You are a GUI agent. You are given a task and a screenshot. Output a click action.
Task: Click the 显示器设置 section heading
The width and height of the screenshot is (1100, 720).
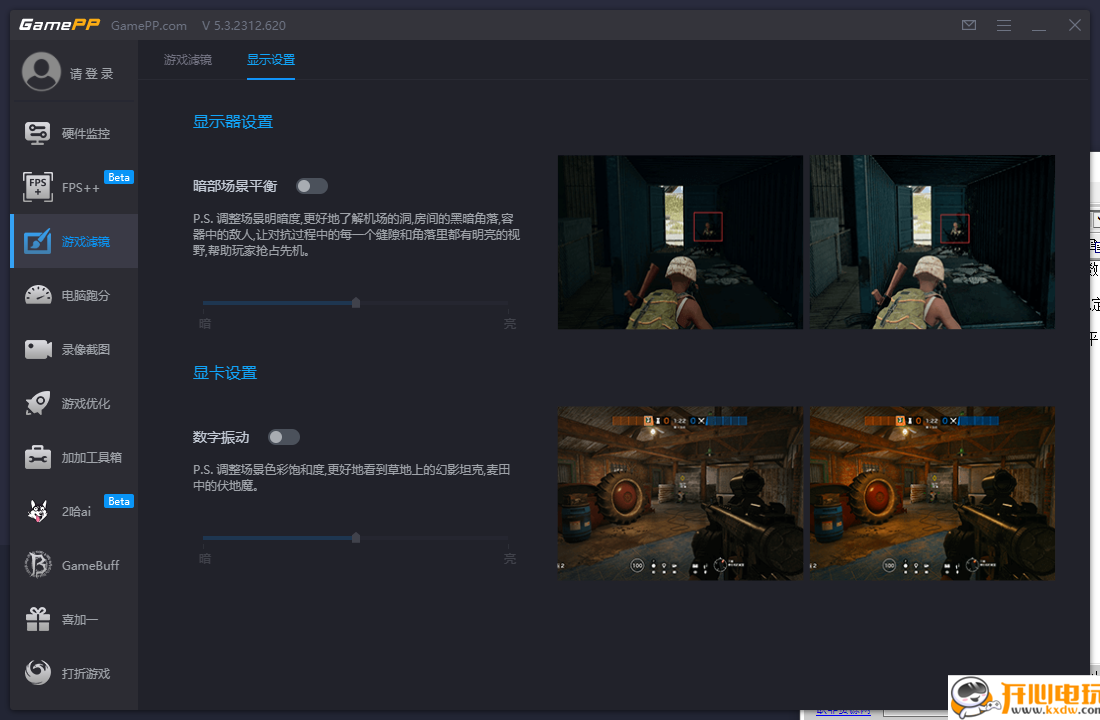233,121
